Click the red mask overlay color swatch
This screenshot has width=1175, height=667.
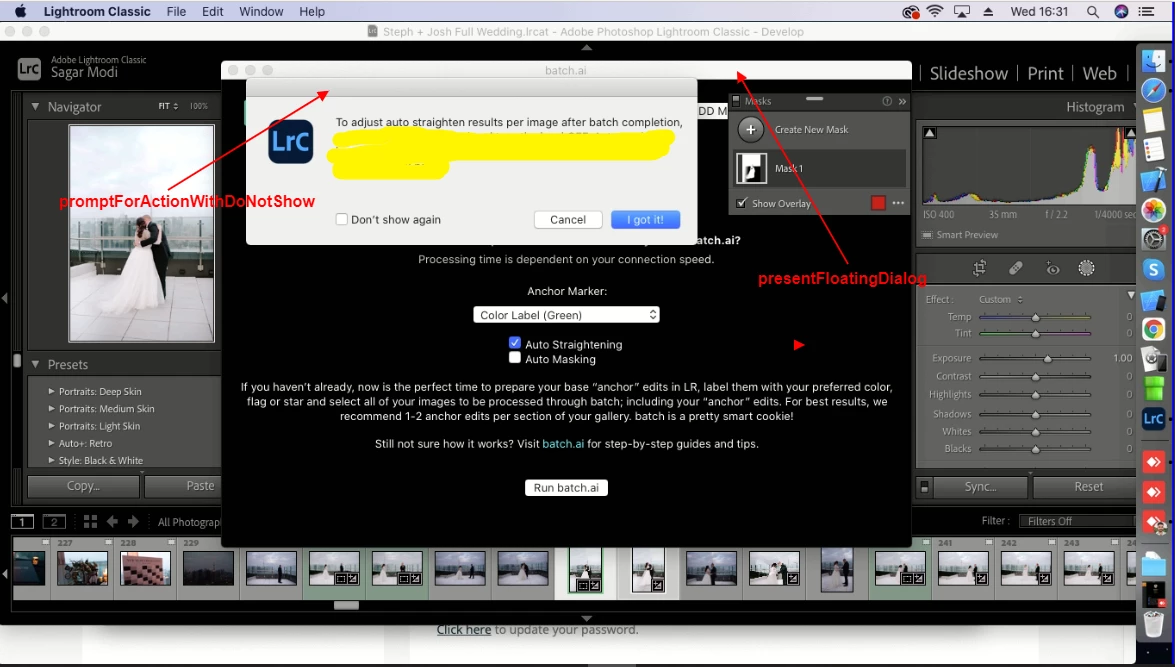pos(878,203)
